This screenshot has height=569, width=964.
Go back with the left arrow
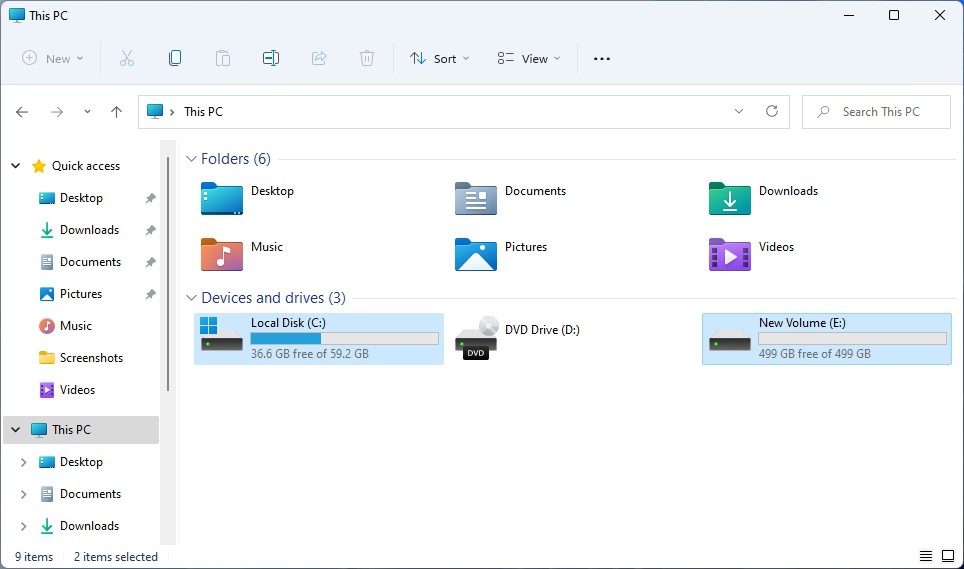tap(22, 112)
